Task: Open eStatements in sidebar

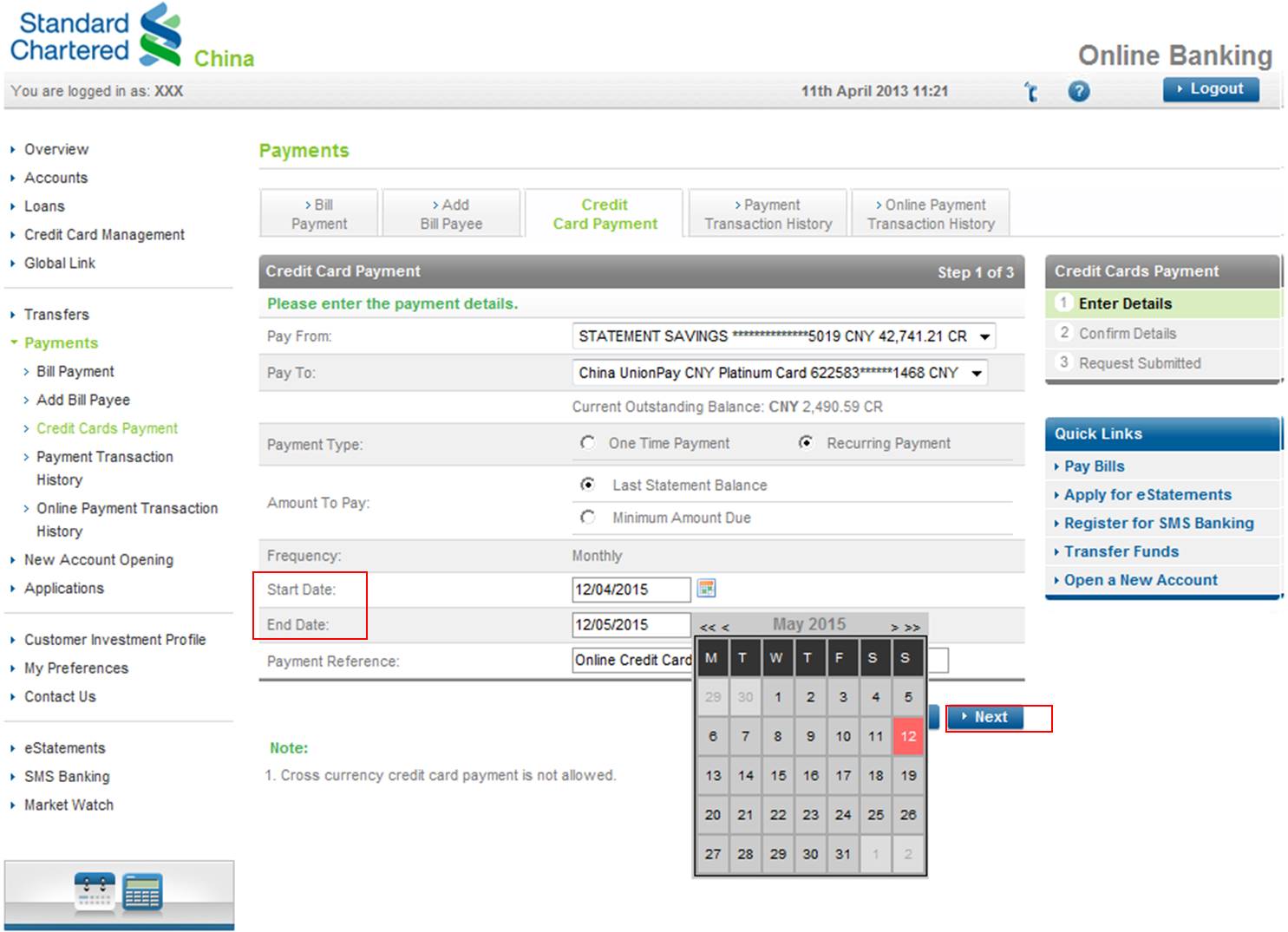Action: pos(64,747)
